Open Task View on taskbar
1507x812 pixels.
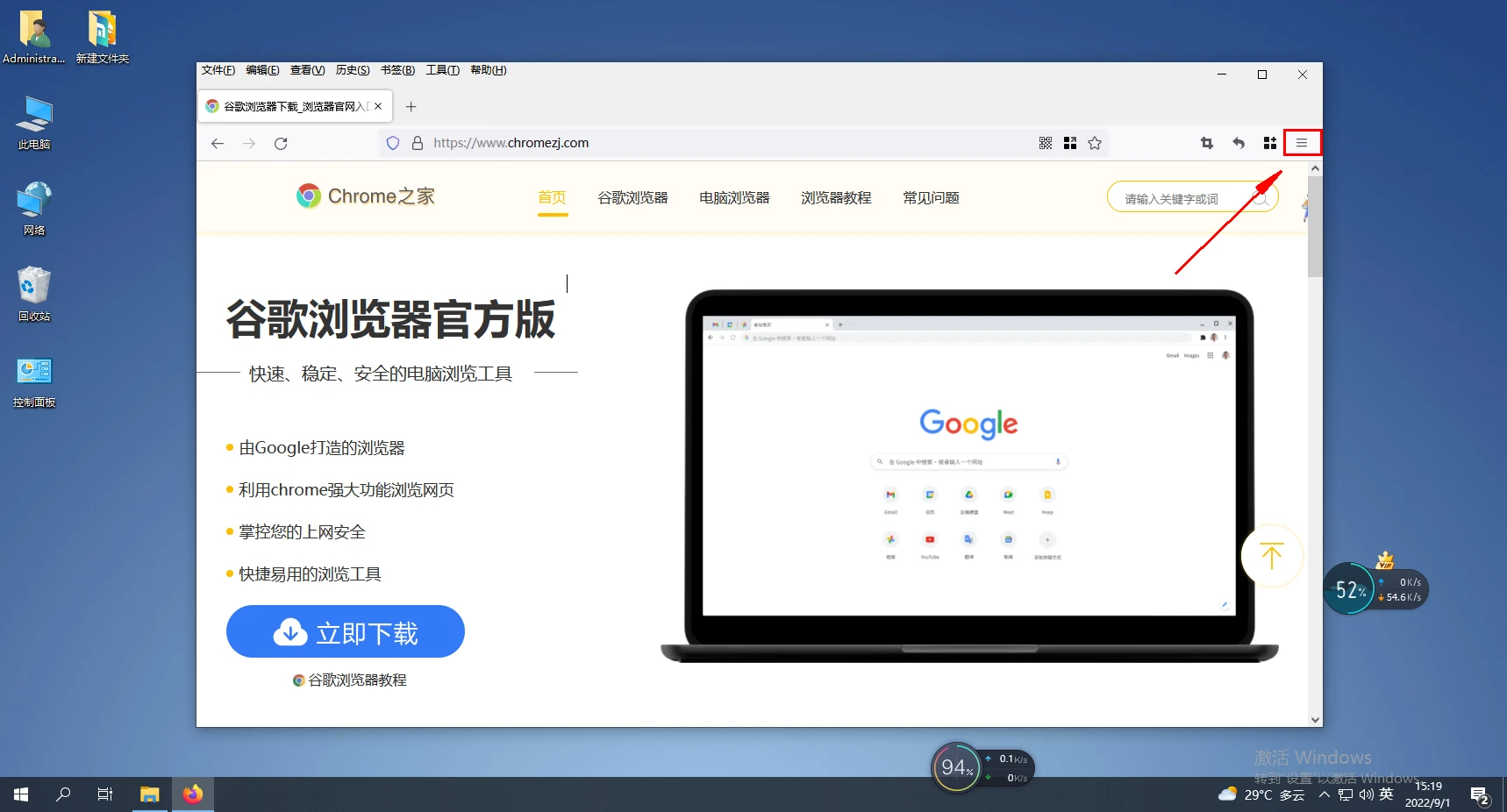[x=105, y=794]
